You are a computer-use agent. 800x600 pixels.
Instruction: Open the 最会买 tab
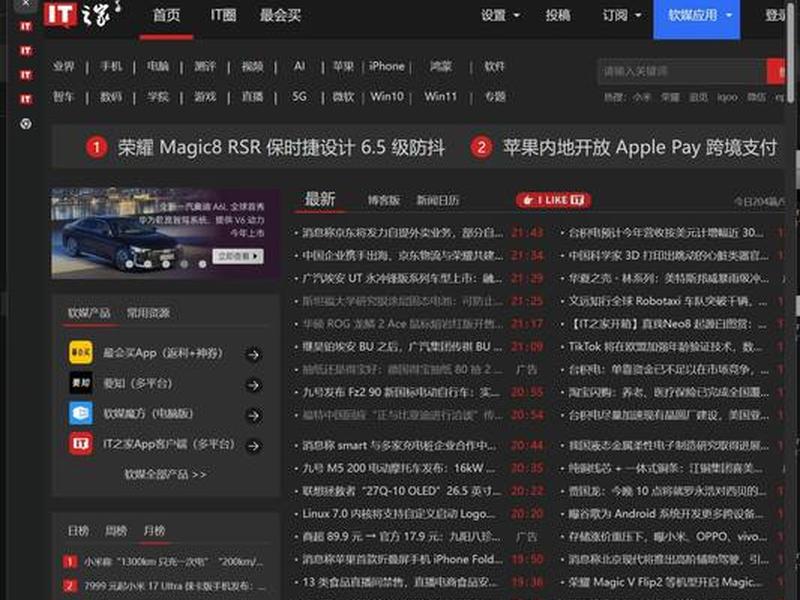coord(280,15)
